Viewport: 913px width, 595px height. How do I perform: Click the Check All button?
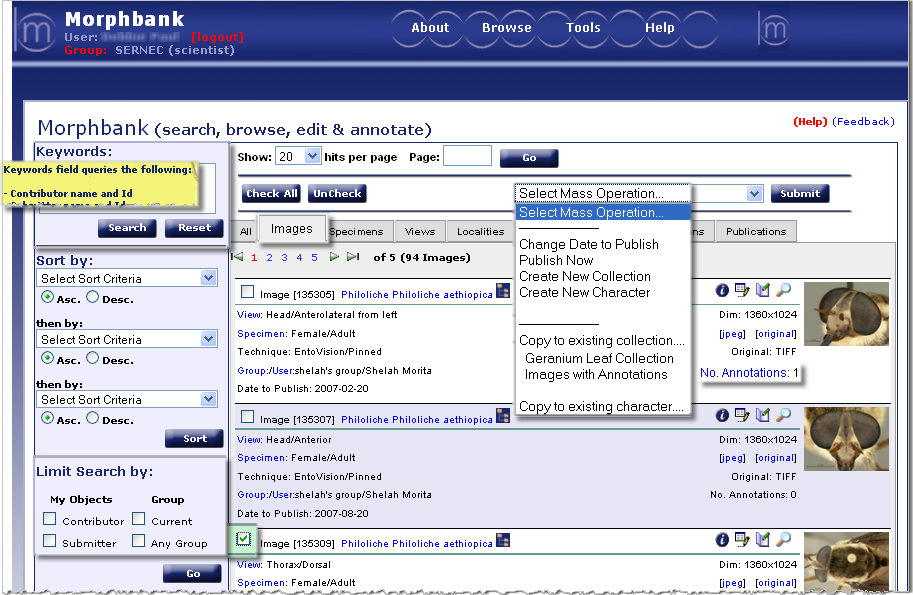point(269,193)
